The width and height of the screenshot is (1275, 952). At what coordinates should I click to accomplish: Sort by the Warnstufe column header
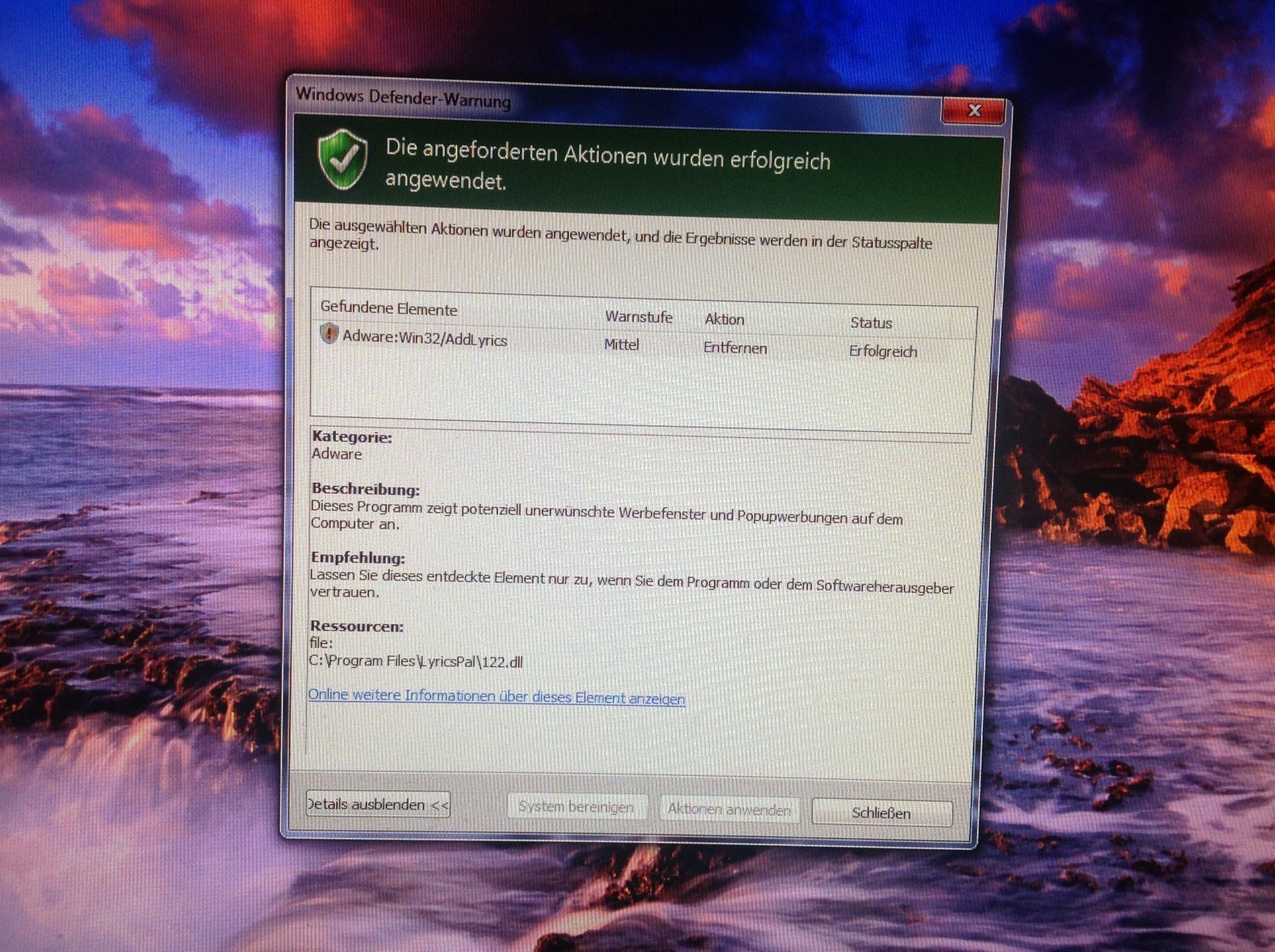[638, 317]
